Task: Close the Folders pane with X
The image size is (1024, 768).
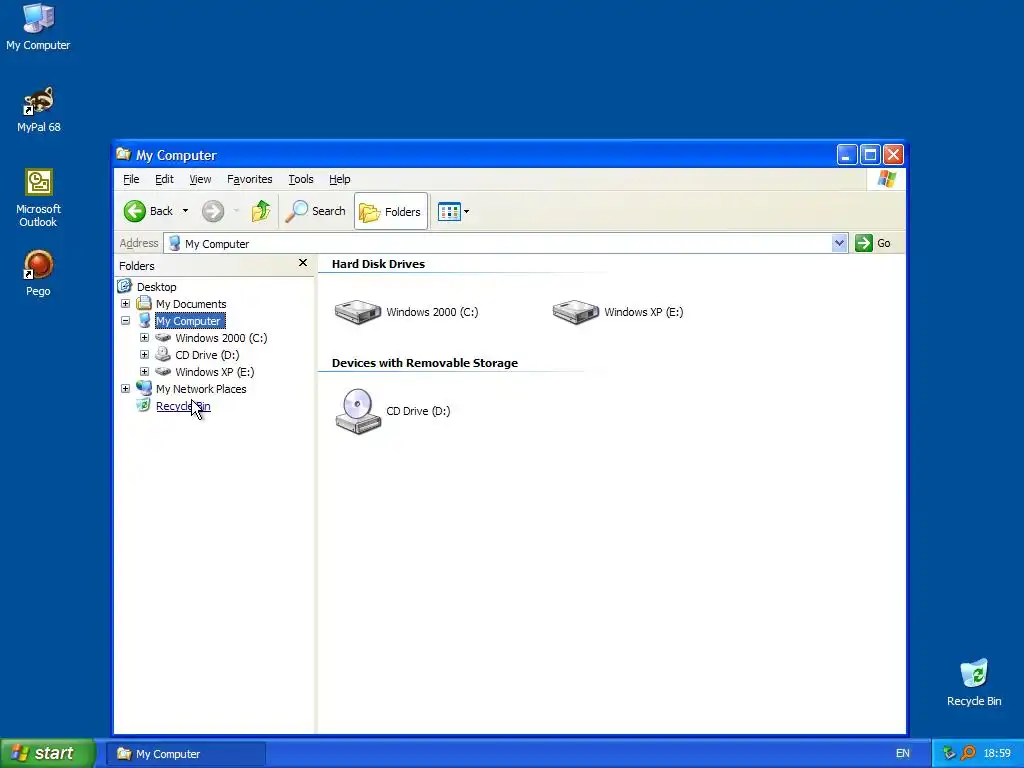Action: click(x=302, y=263)
